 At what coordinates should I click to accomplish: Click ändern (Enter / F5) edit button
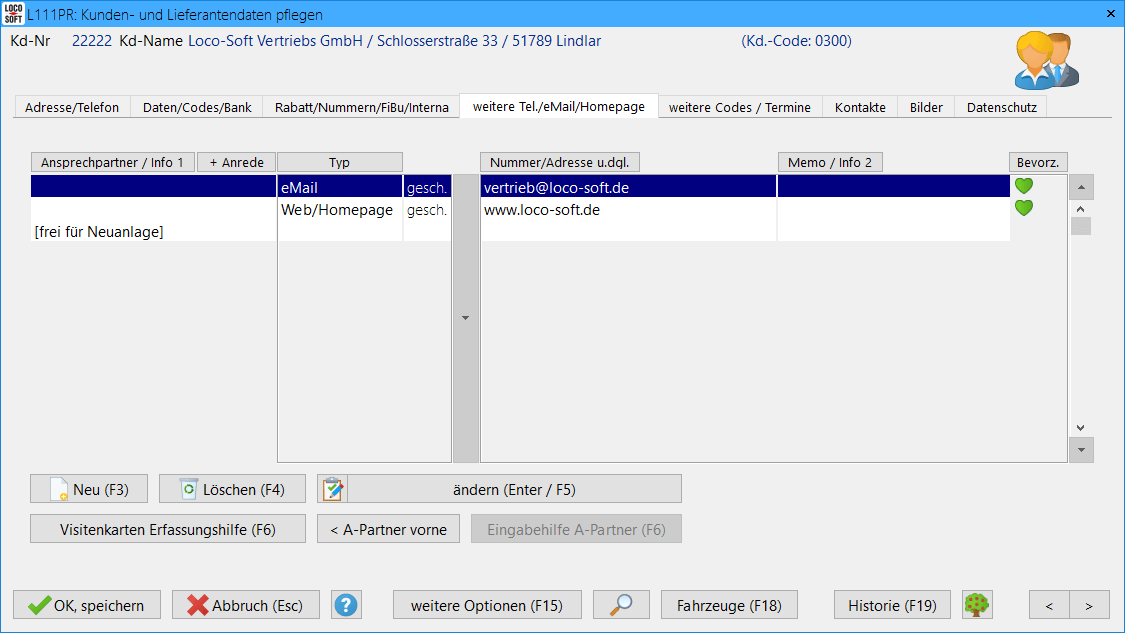point(499,489)
